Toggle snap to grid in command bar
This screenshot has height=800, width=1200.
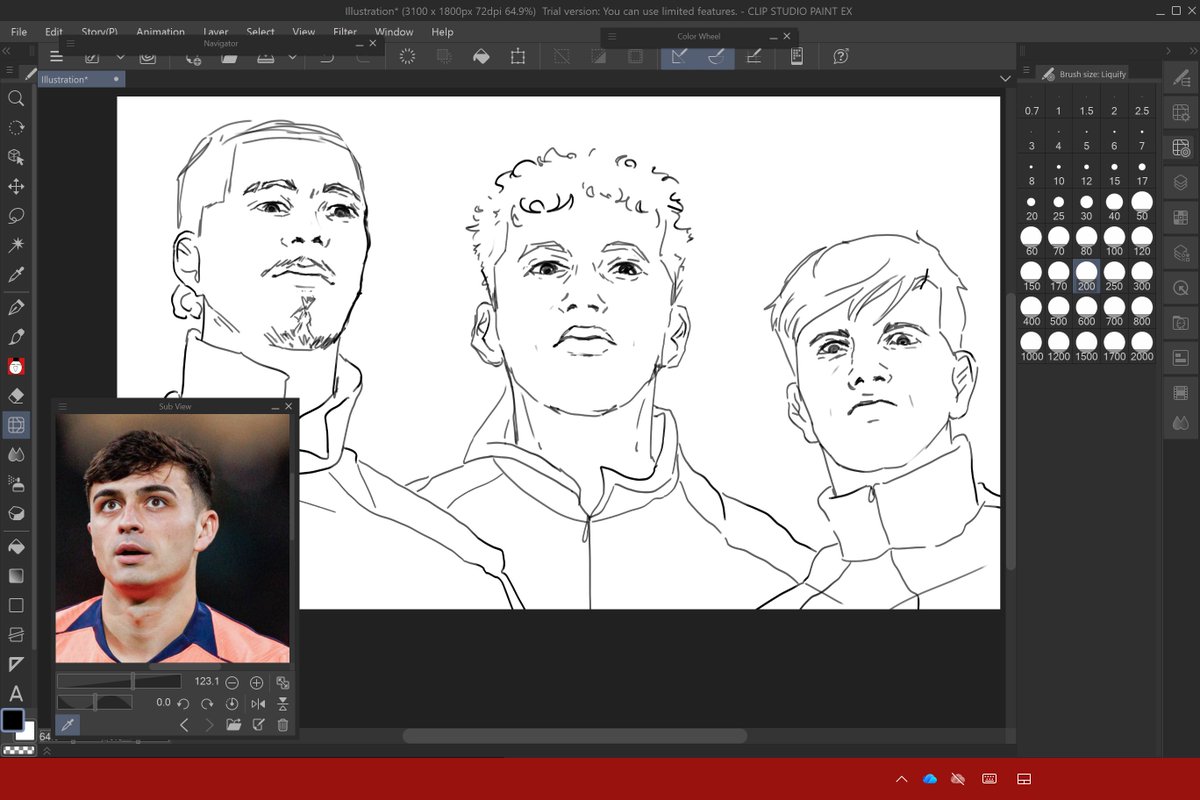coord(753,57)
